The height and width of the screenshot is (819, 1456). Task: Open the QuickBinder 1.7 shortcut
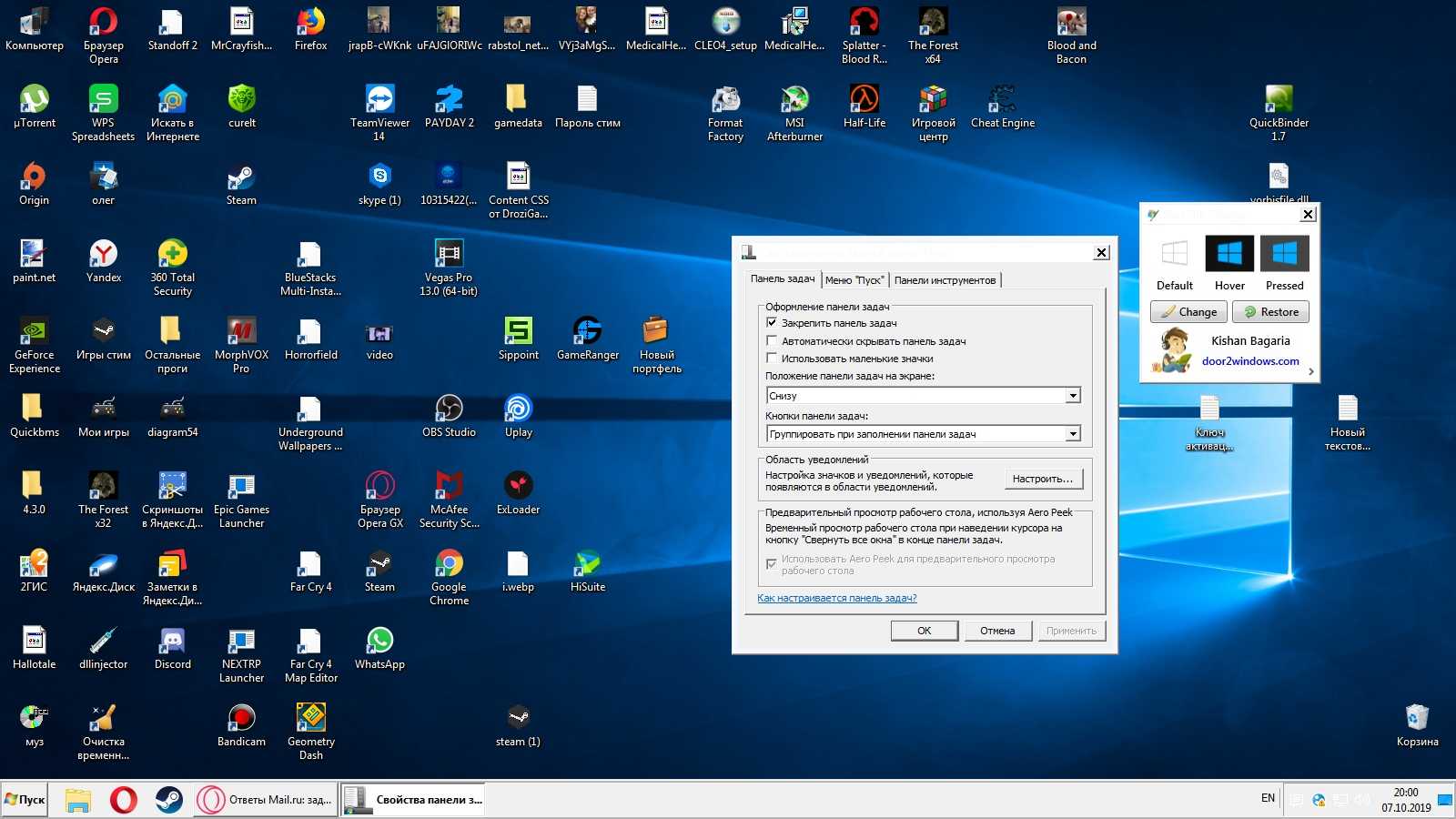click(1279, 113)
